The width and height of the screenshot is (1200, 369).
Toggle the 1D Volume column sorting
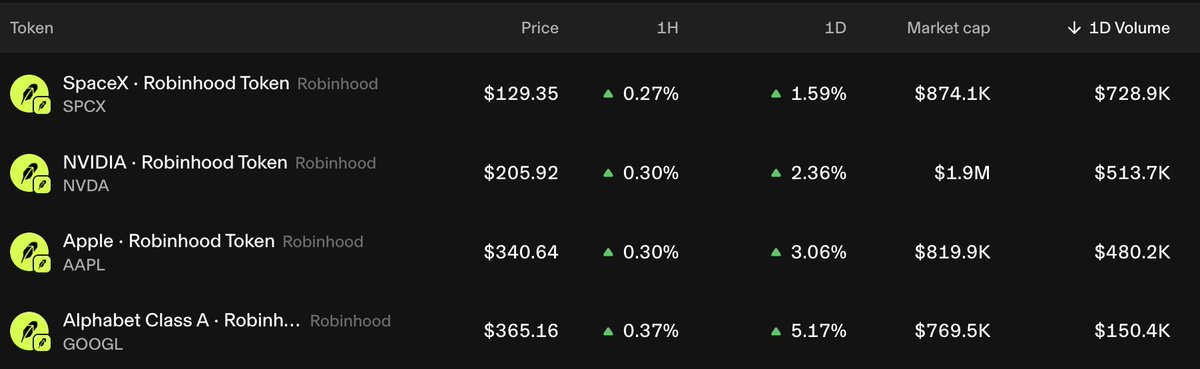pyautogui.click(x=1118, y=28)
